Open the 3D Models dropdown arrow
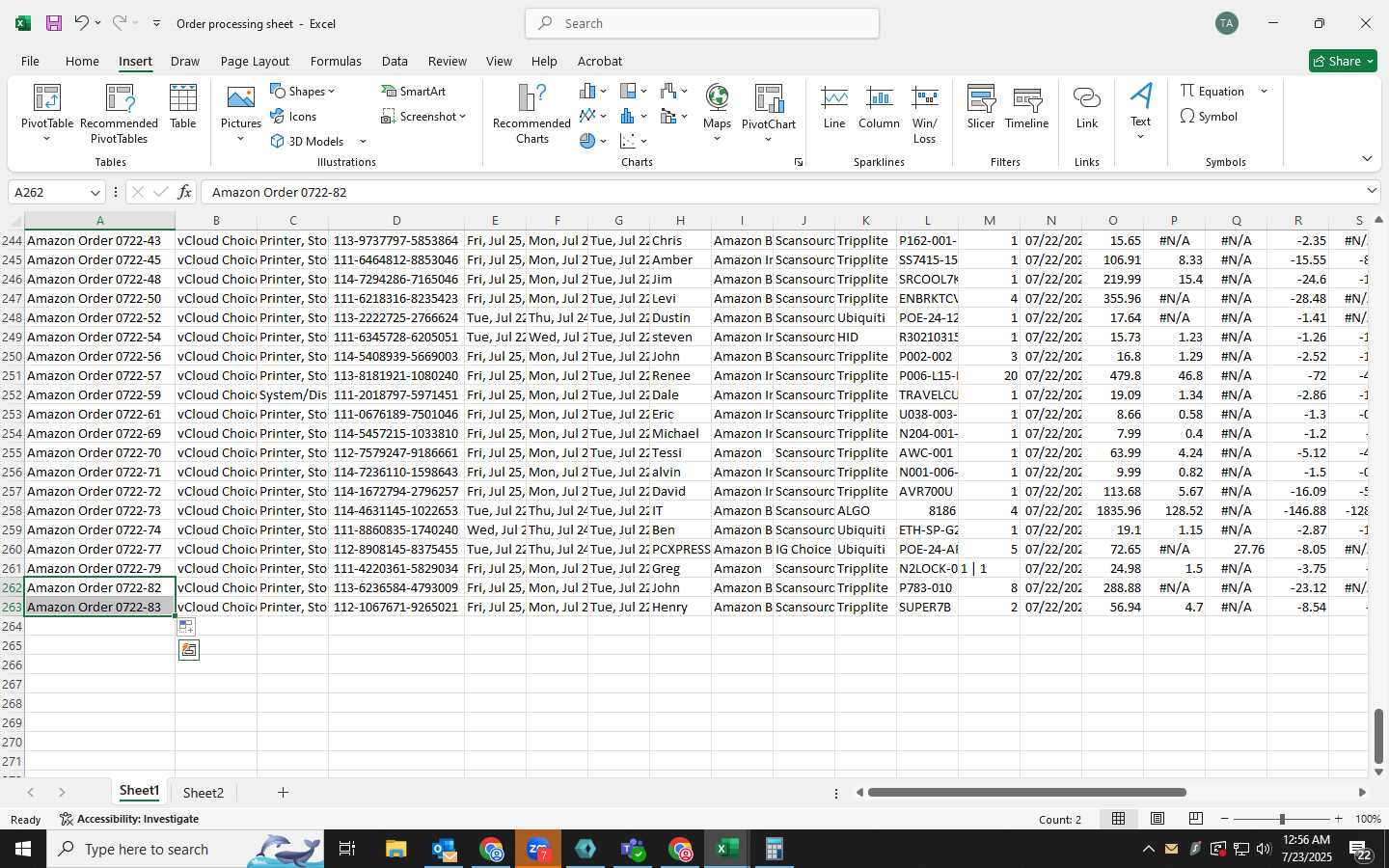This screenshot has height=868, width=1389. click(363, 141)
